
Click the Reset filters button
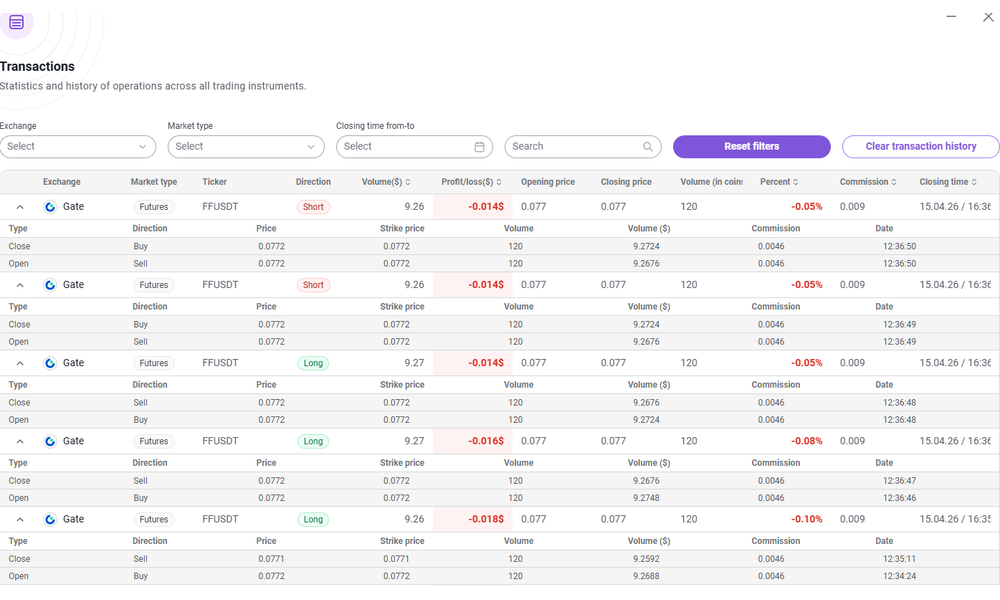752,147
